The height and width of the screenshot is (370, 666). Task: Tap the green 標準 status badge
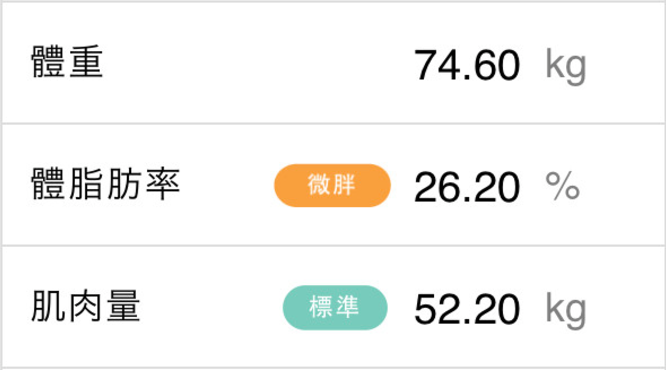pos(335,308)
